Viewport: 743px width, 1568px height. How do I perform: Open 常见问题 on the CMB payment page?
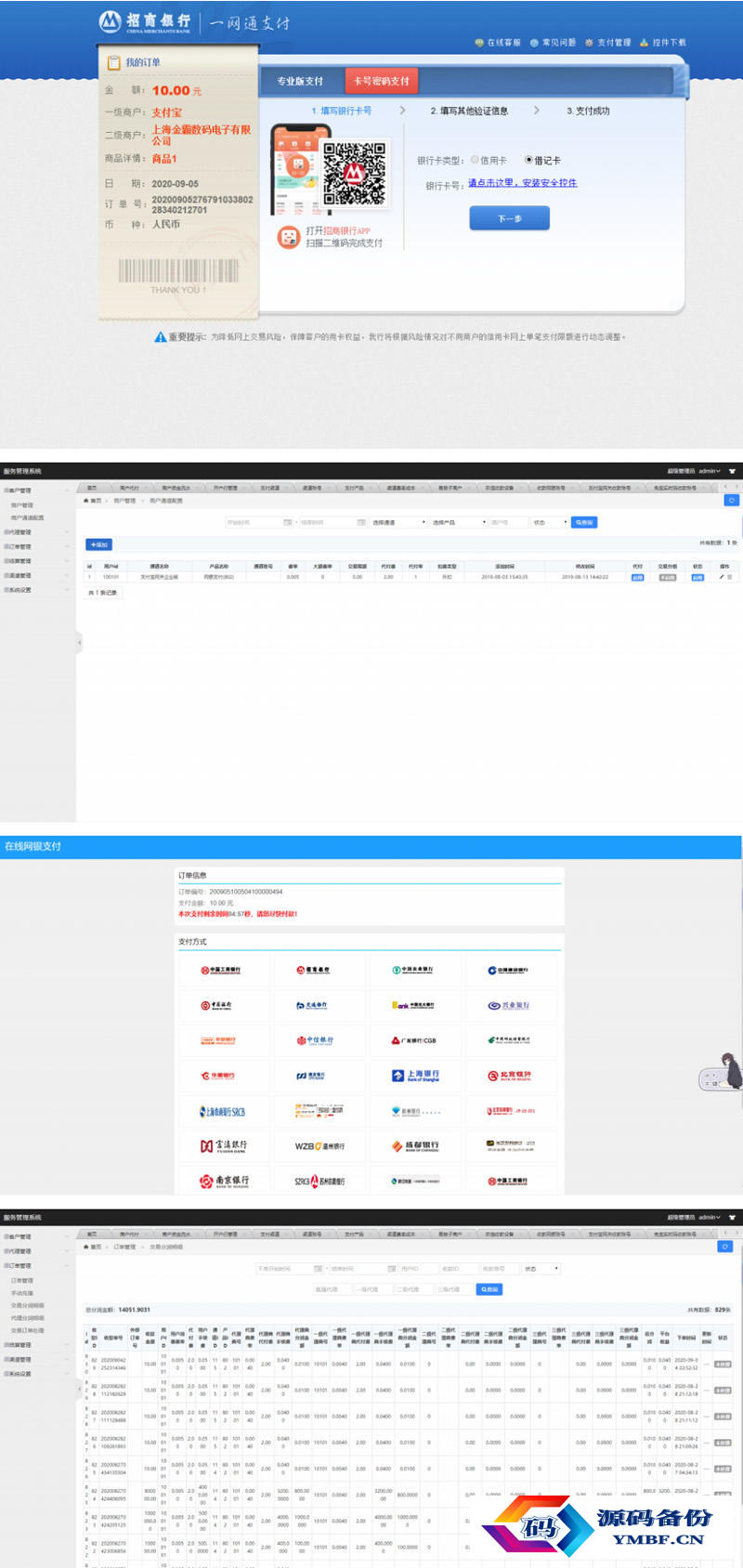tap(553, 43)
